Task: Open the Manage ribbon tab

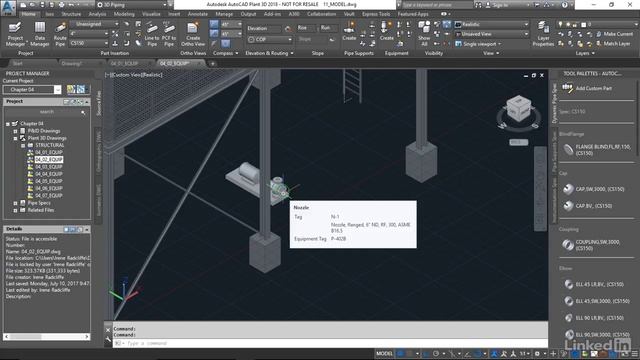Action: click(224, 14)
